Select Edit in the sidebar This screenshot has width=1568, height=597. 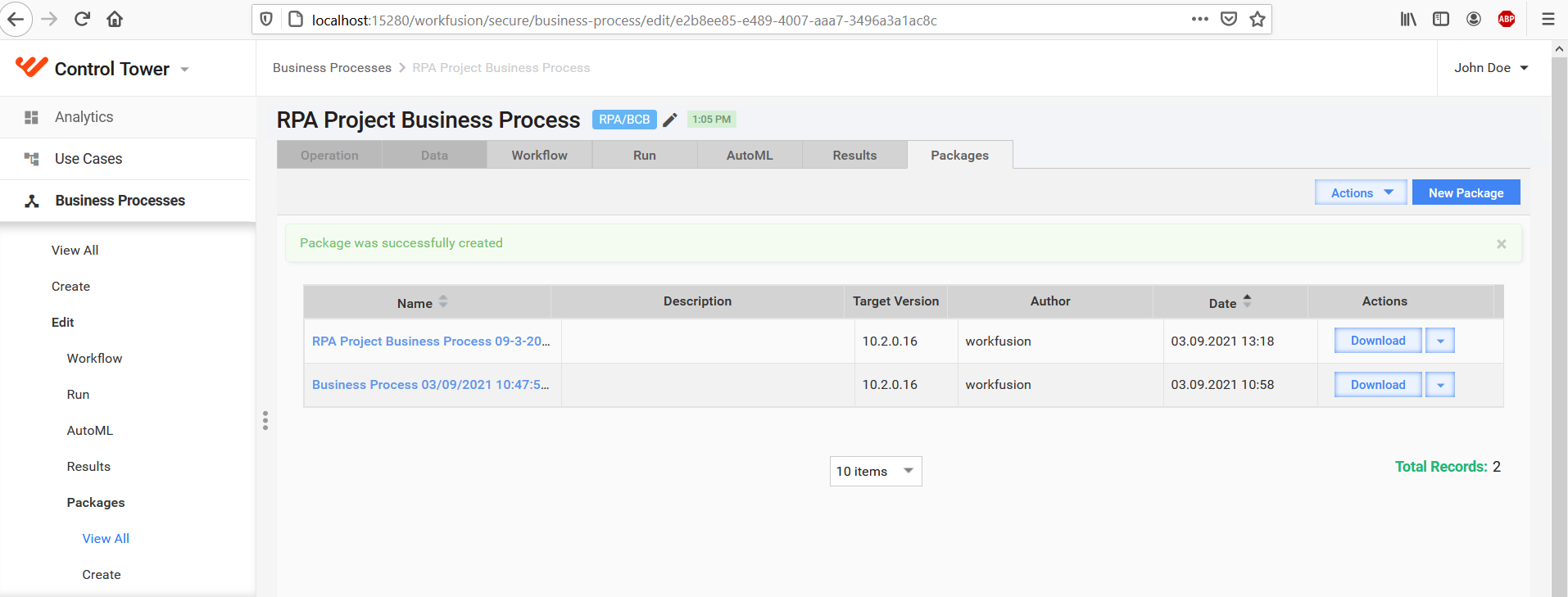click(x=62, y=323)
